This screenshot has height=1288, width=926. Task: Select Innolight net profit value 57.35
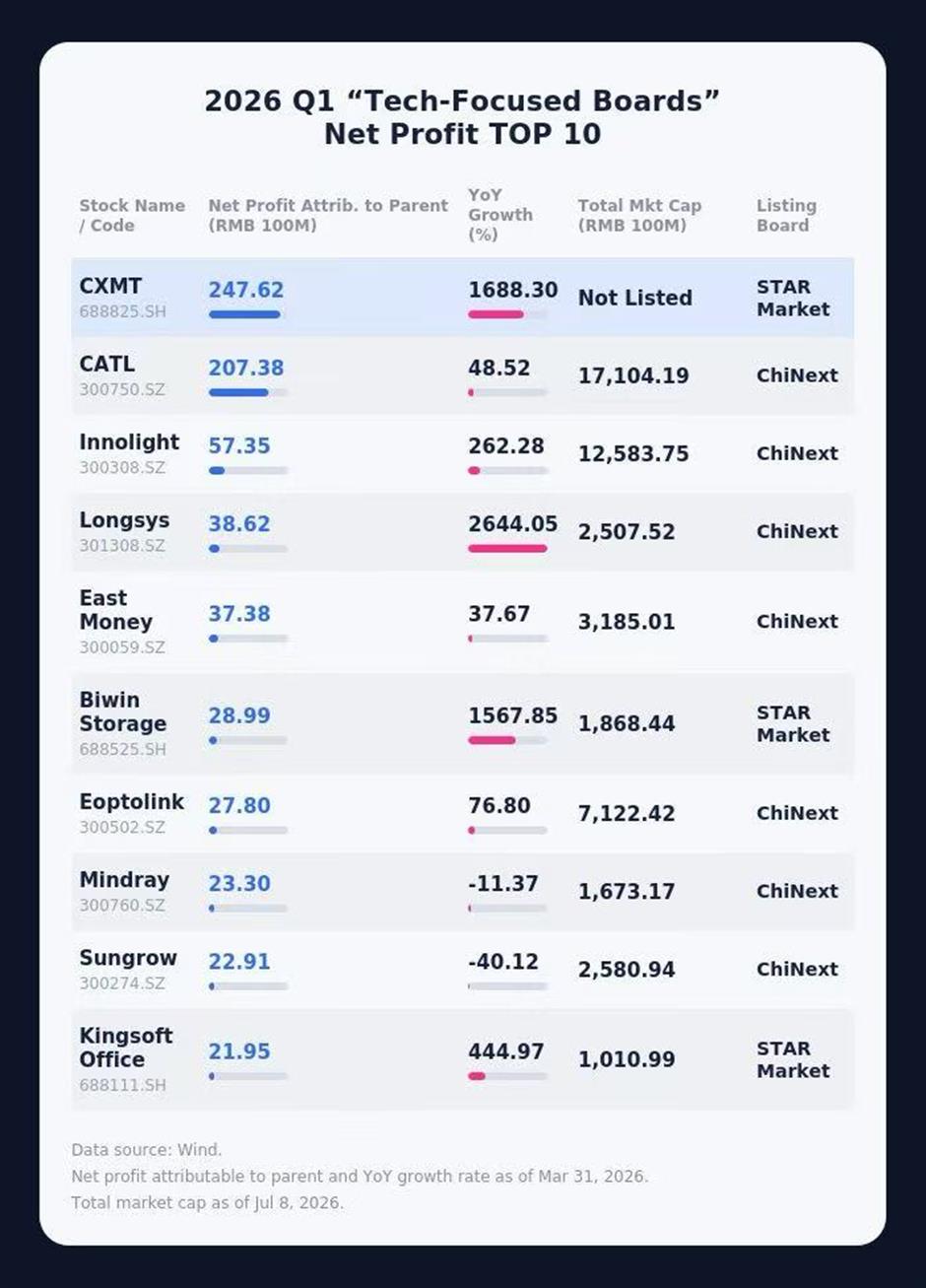tap(238, 445)
